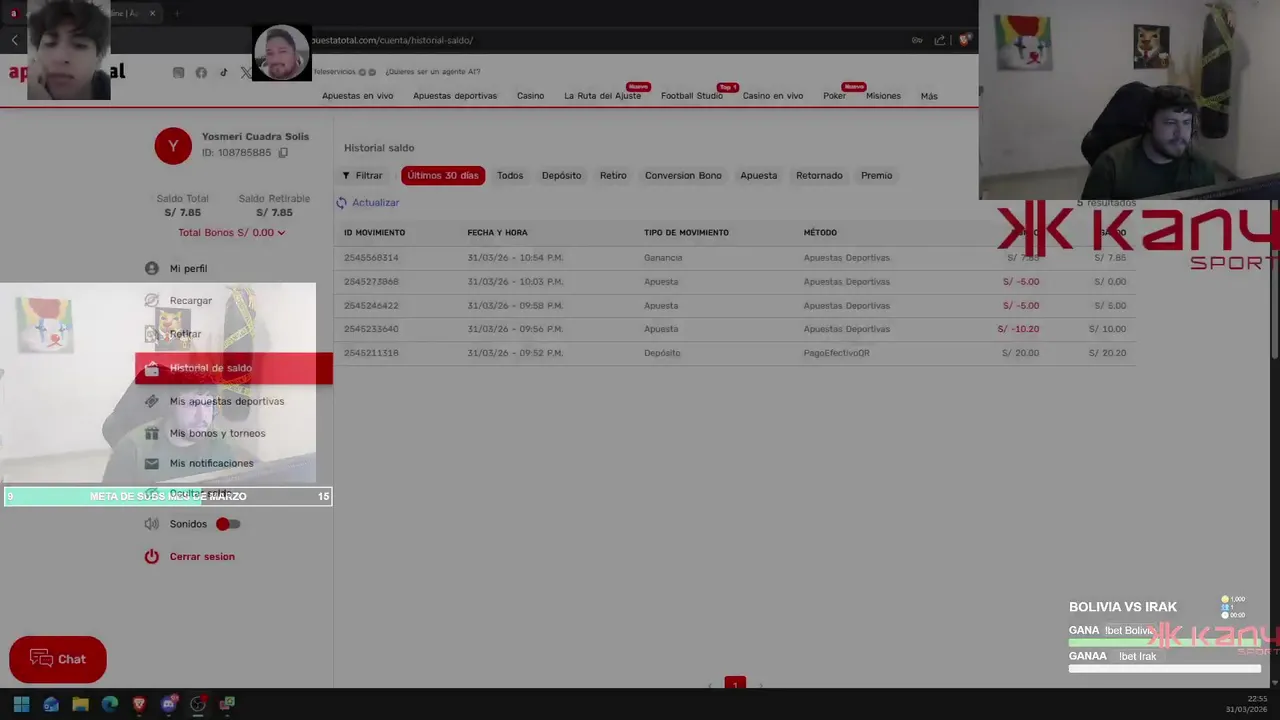Expand the Total Bonos S/ 0.00 dropdown

[x=232, y=232]
